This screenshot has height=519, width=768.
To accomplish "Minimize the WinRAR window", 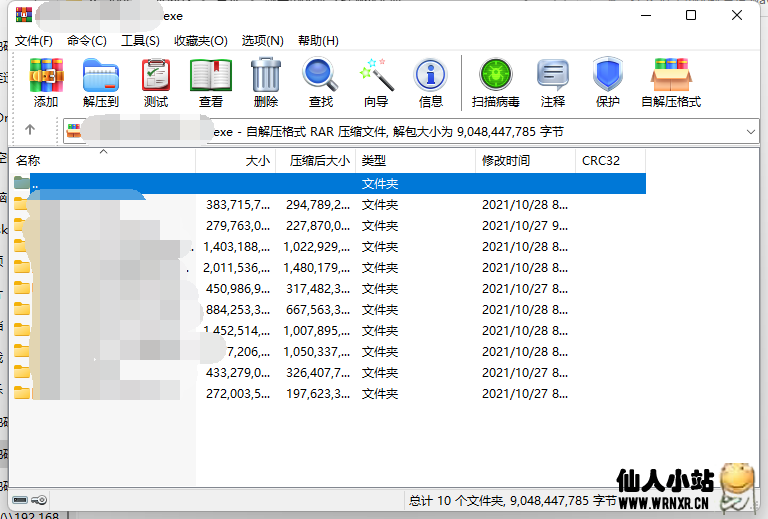I will point(646,16).
